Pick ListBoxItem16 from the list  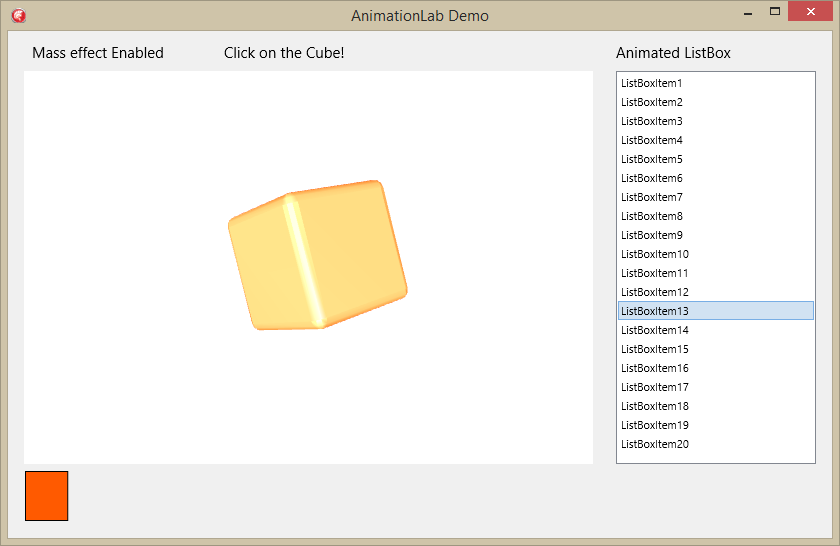click(716, 368)
